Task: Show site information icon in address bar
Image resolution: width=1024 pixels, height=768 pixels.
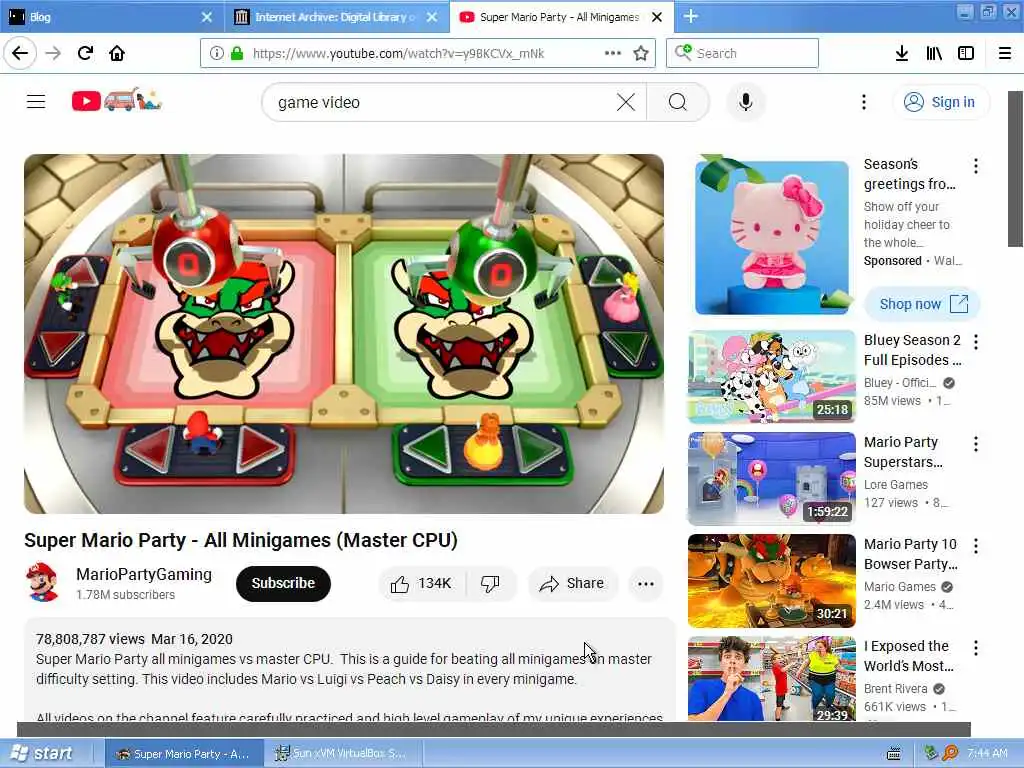Action: tap(216, 54)
